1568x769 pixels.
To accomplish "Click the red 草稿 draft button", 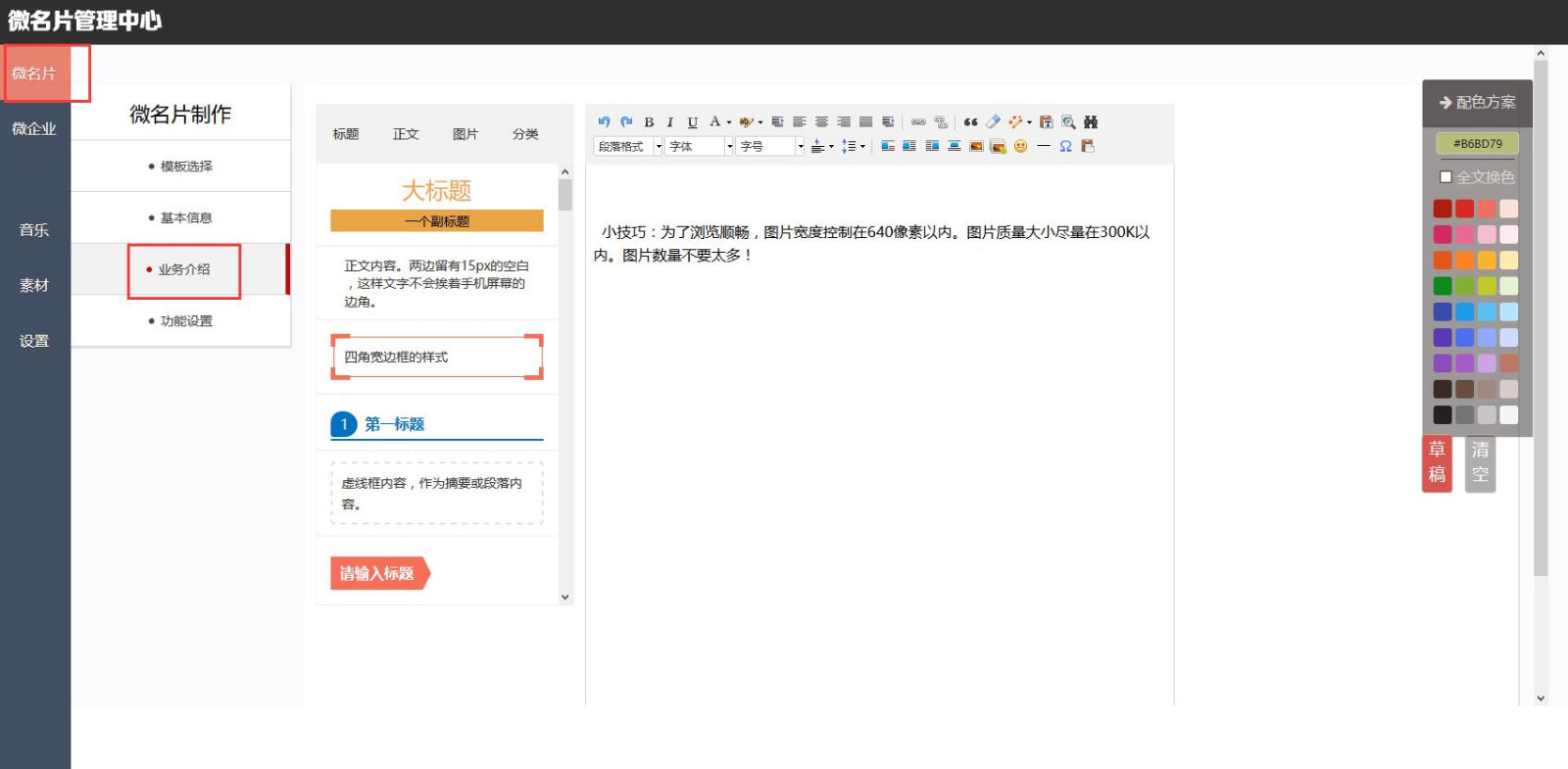I will [1437, 462].
